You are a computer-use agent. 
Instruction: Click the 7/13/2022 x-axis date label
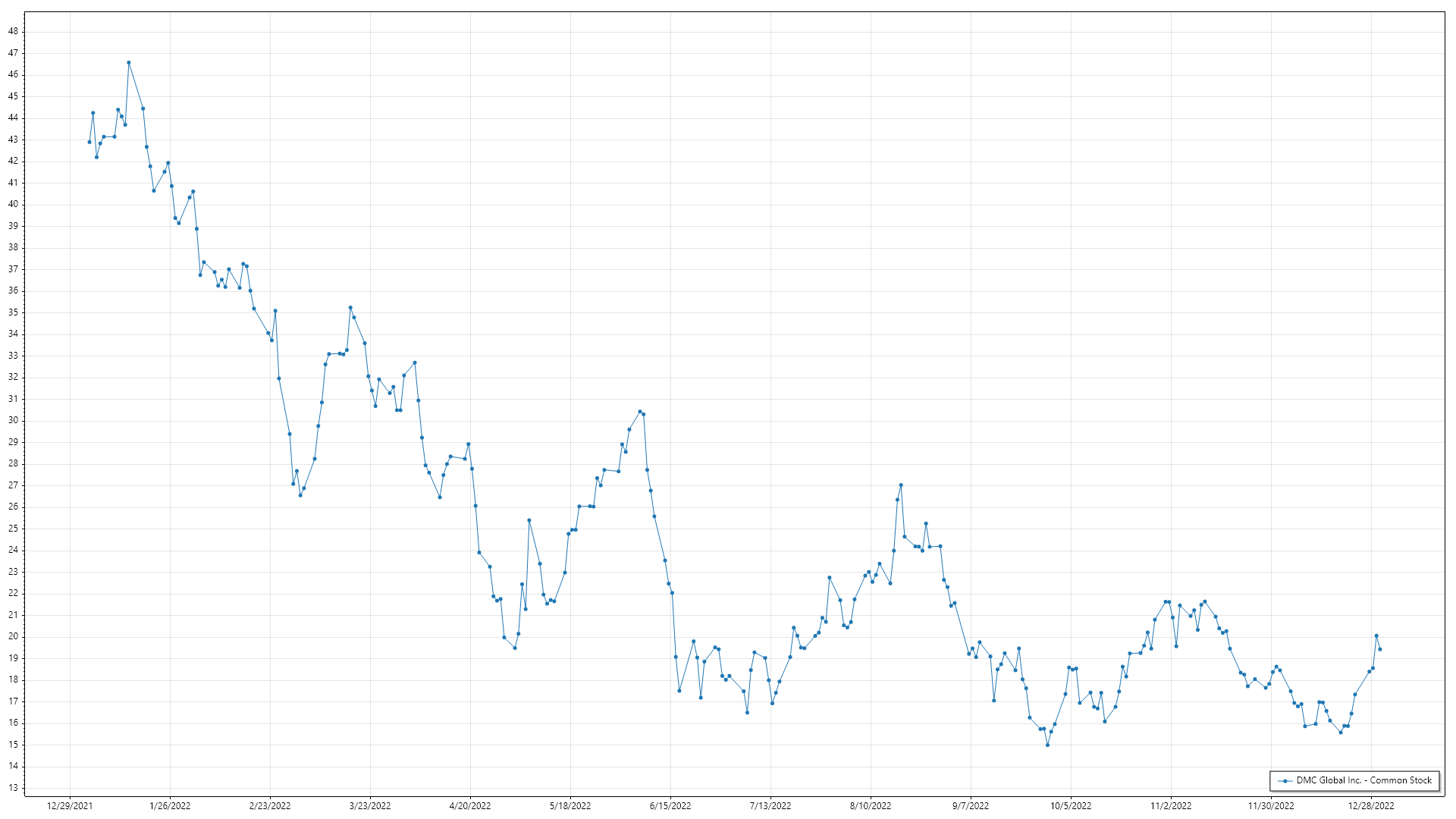(770, 805)
